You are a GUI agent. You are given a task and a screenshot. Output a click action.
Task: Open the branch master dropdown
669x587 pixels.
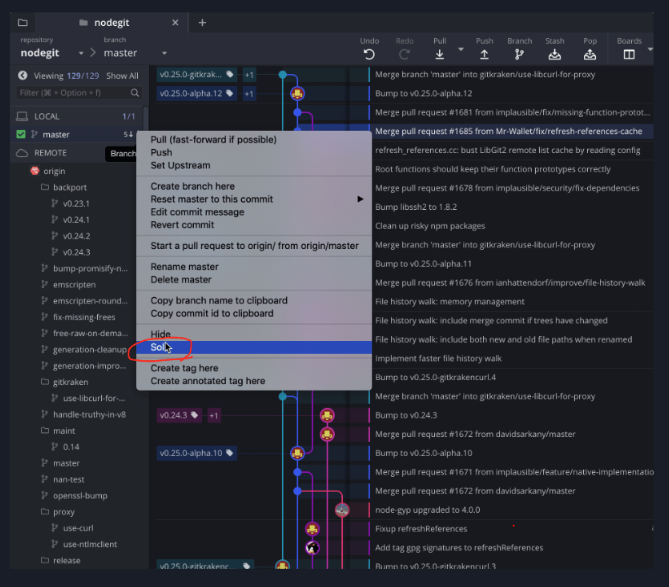click(164, 53)
